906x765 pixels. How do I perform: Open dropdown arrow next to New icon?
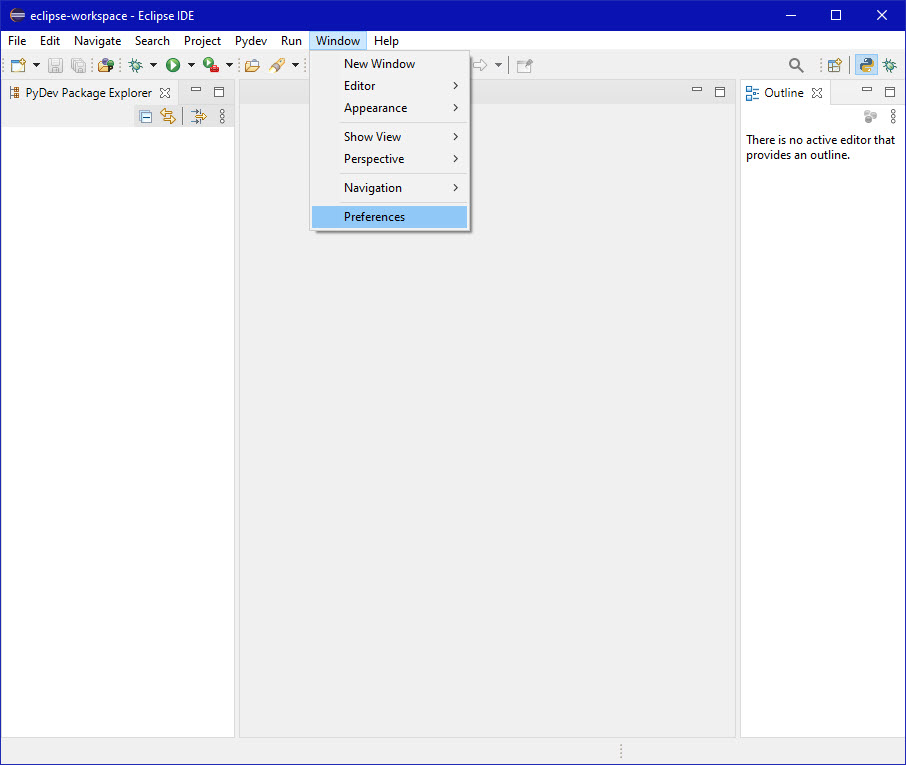tap(37, 65)
